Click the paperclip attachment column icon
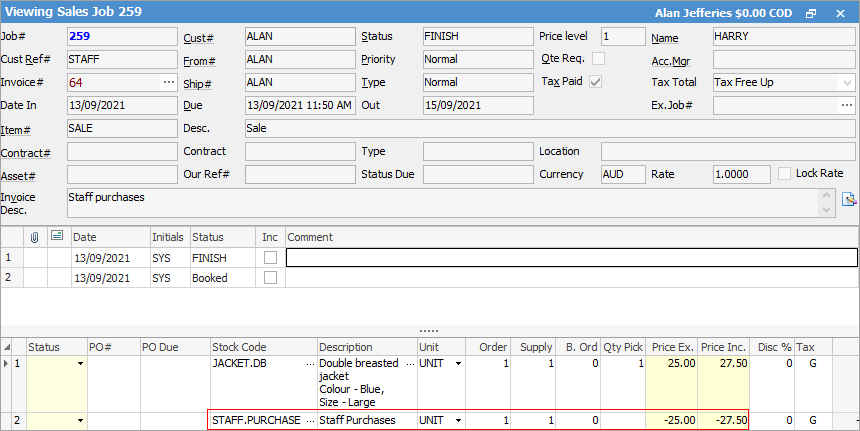 [33, 237]
